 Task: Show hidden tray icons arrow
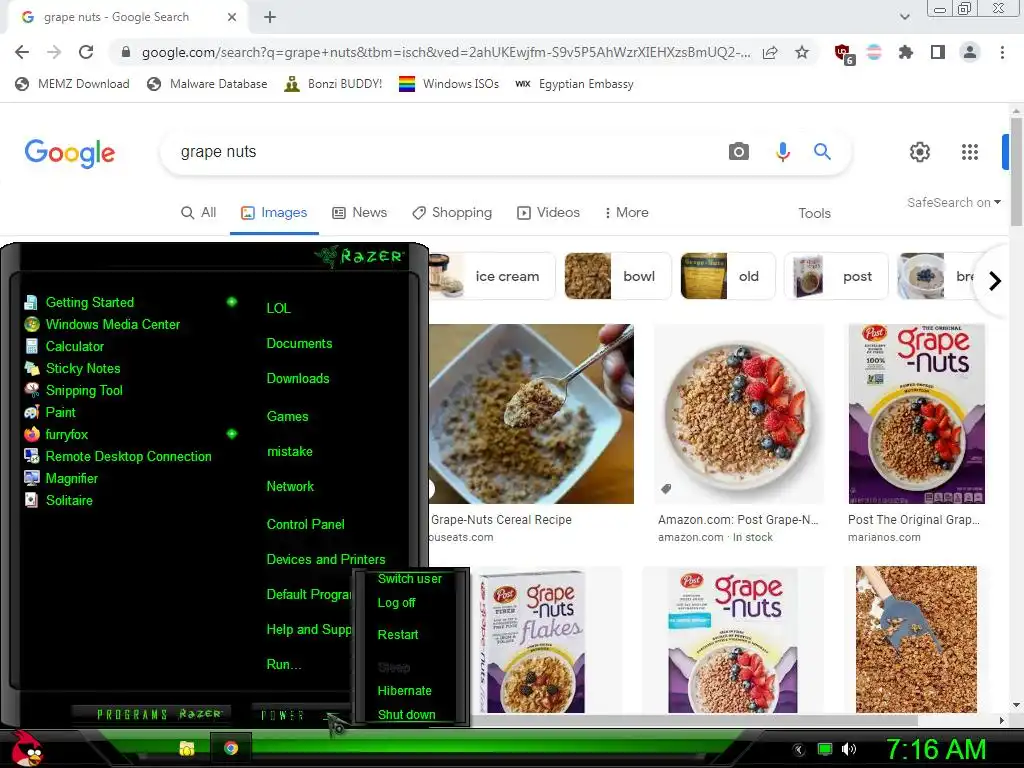point(798,750)
